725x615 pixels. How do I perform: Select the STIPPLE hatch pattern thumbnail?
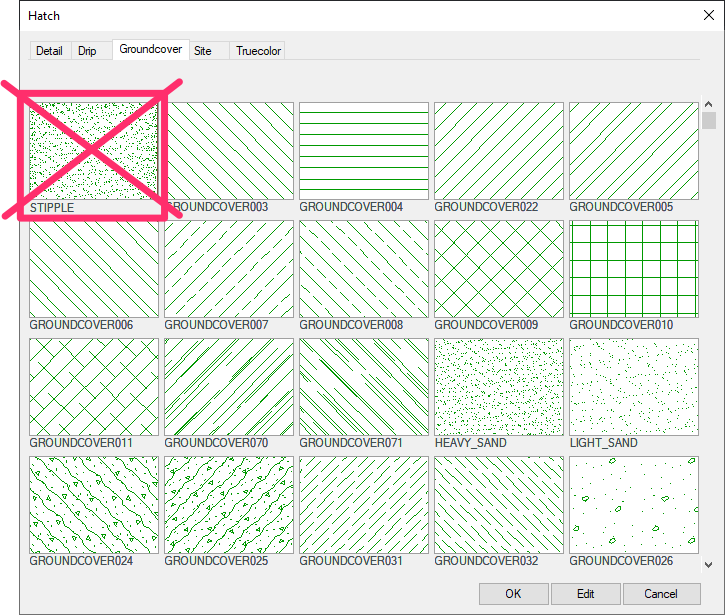click(x=94, y=151)
